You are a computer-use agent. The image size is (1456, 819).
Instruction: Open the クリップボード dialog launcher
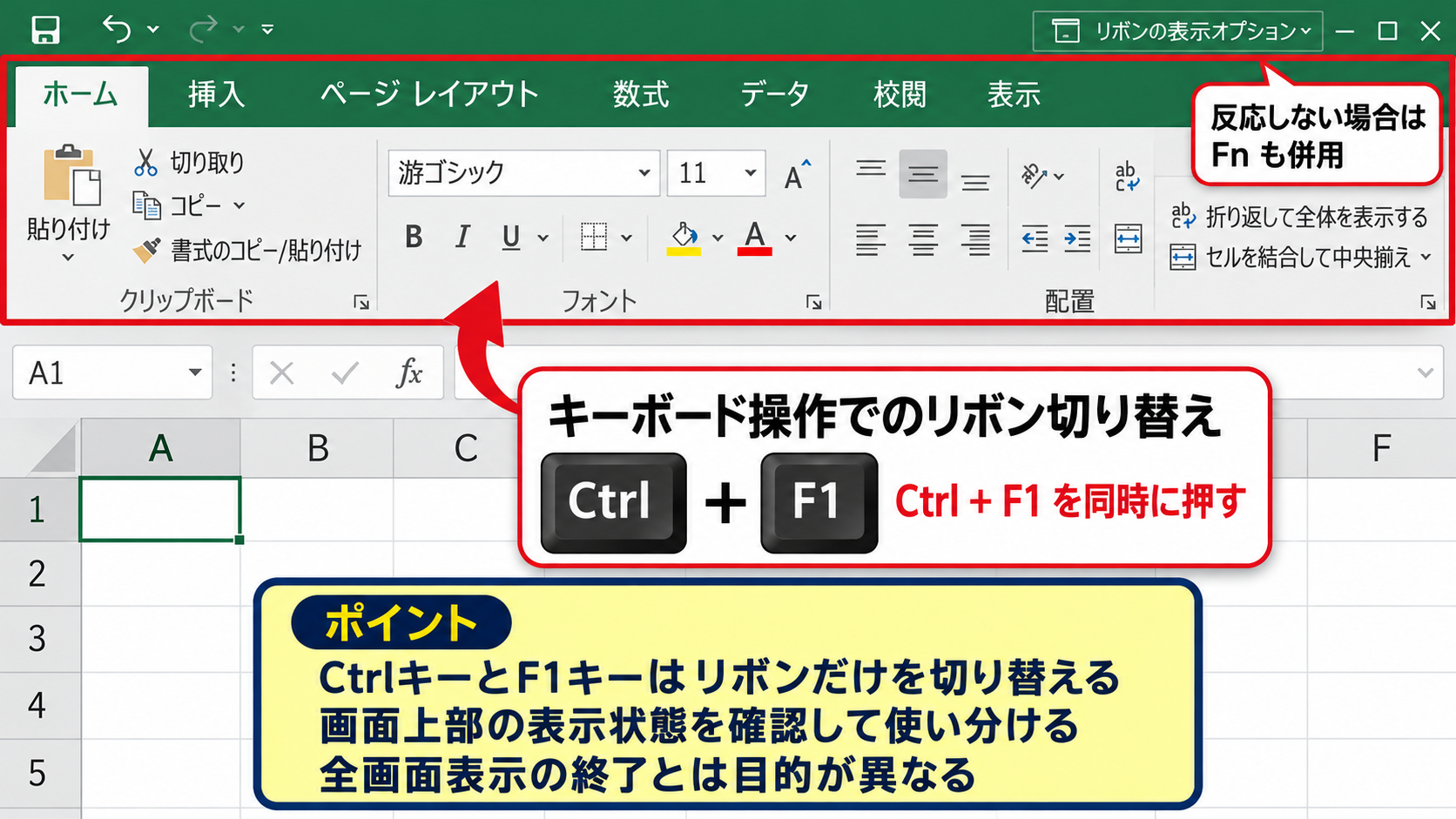click(361, 302)
